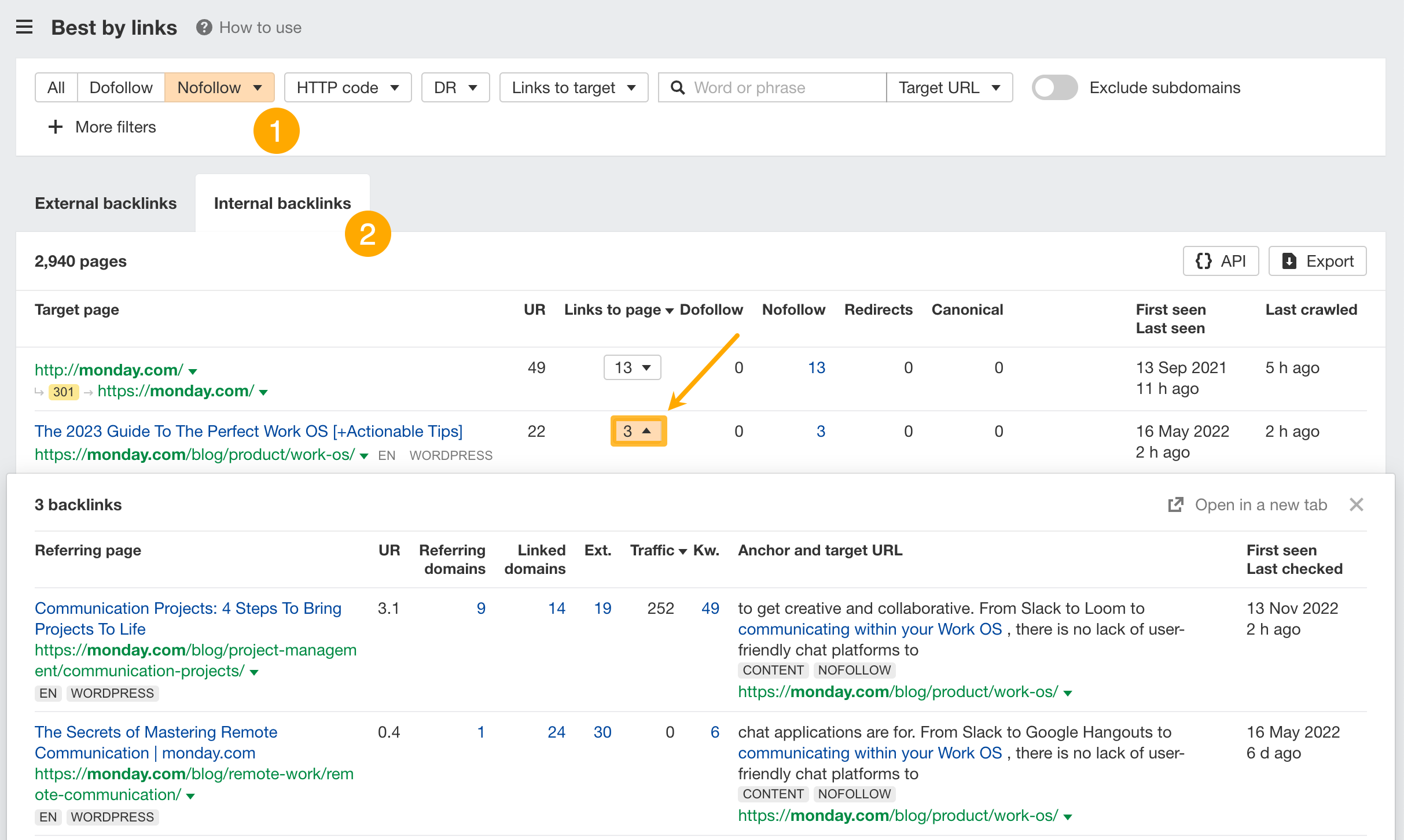Screen dimensions: 1404x840
Task: Open the DR filter dropdown
Action: point(455,87)
